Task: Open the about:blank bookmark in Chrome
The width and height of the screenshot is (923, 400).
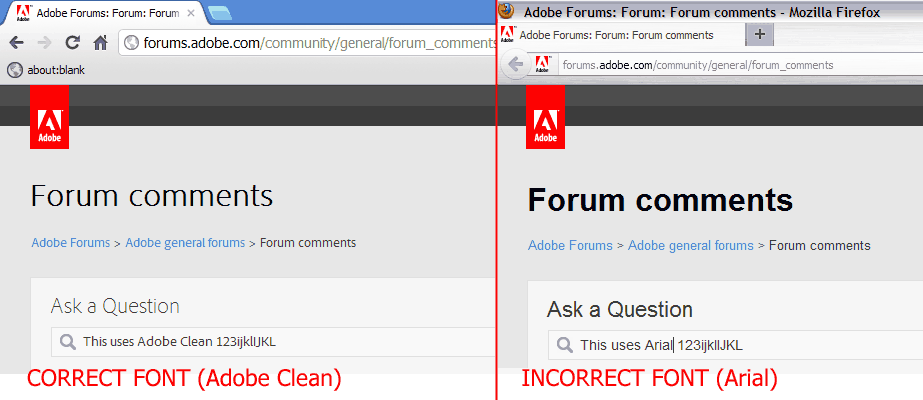Action: [x=46, y=70]
